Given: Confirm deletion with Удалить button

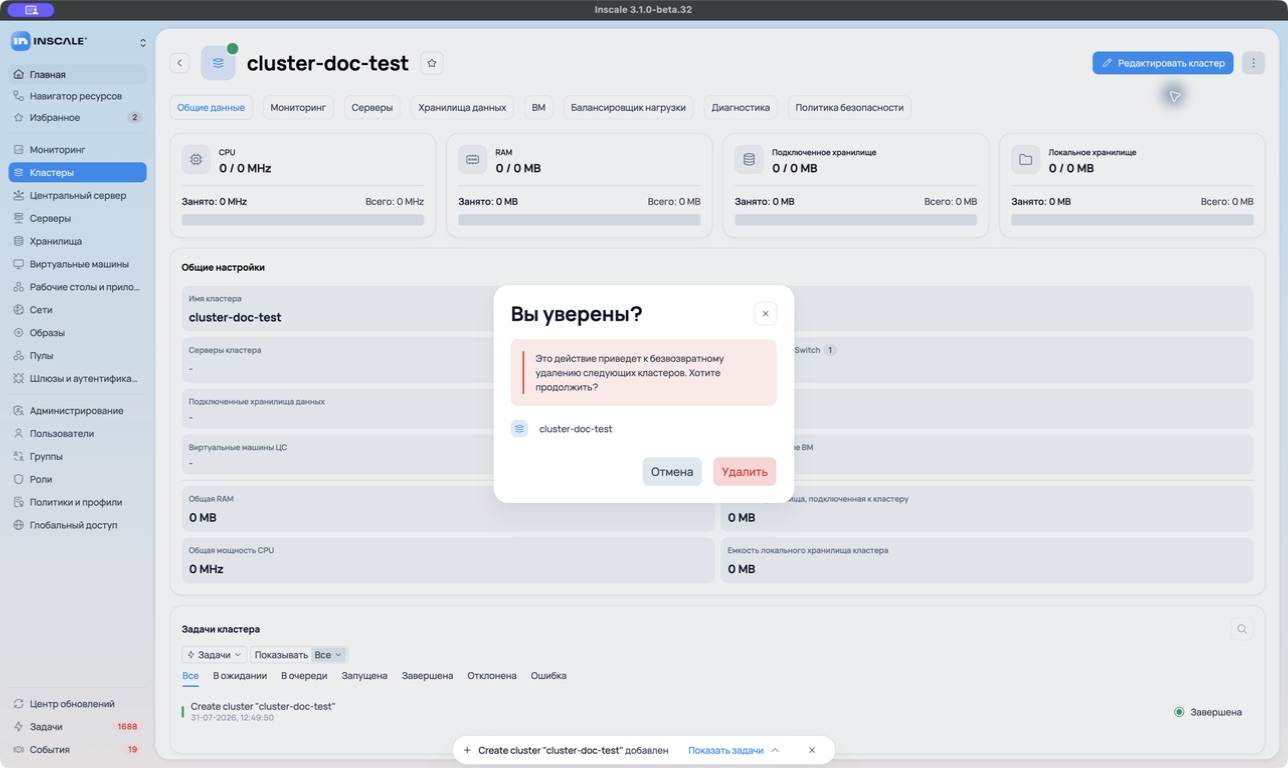Looking at the screenshot, I should tap(744, 472).
